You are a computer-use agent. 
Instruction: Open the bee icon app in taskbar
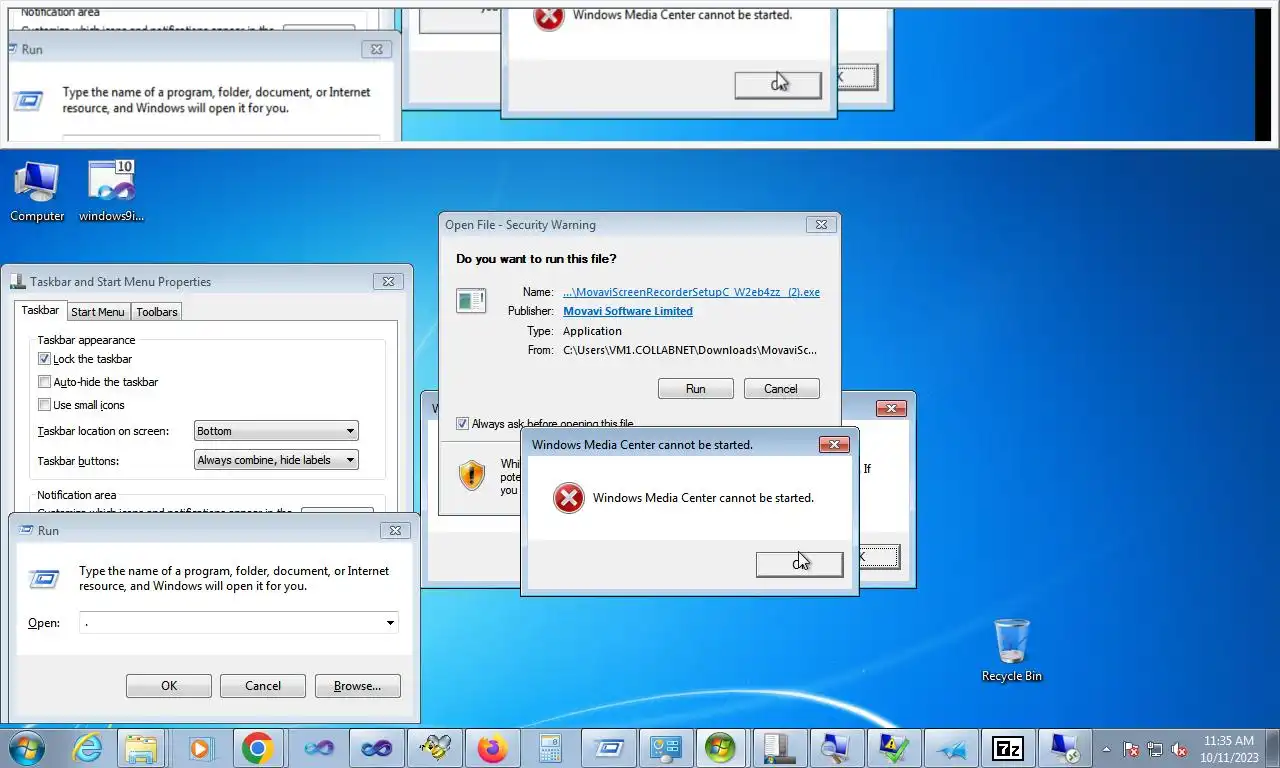tap(435, 748)
